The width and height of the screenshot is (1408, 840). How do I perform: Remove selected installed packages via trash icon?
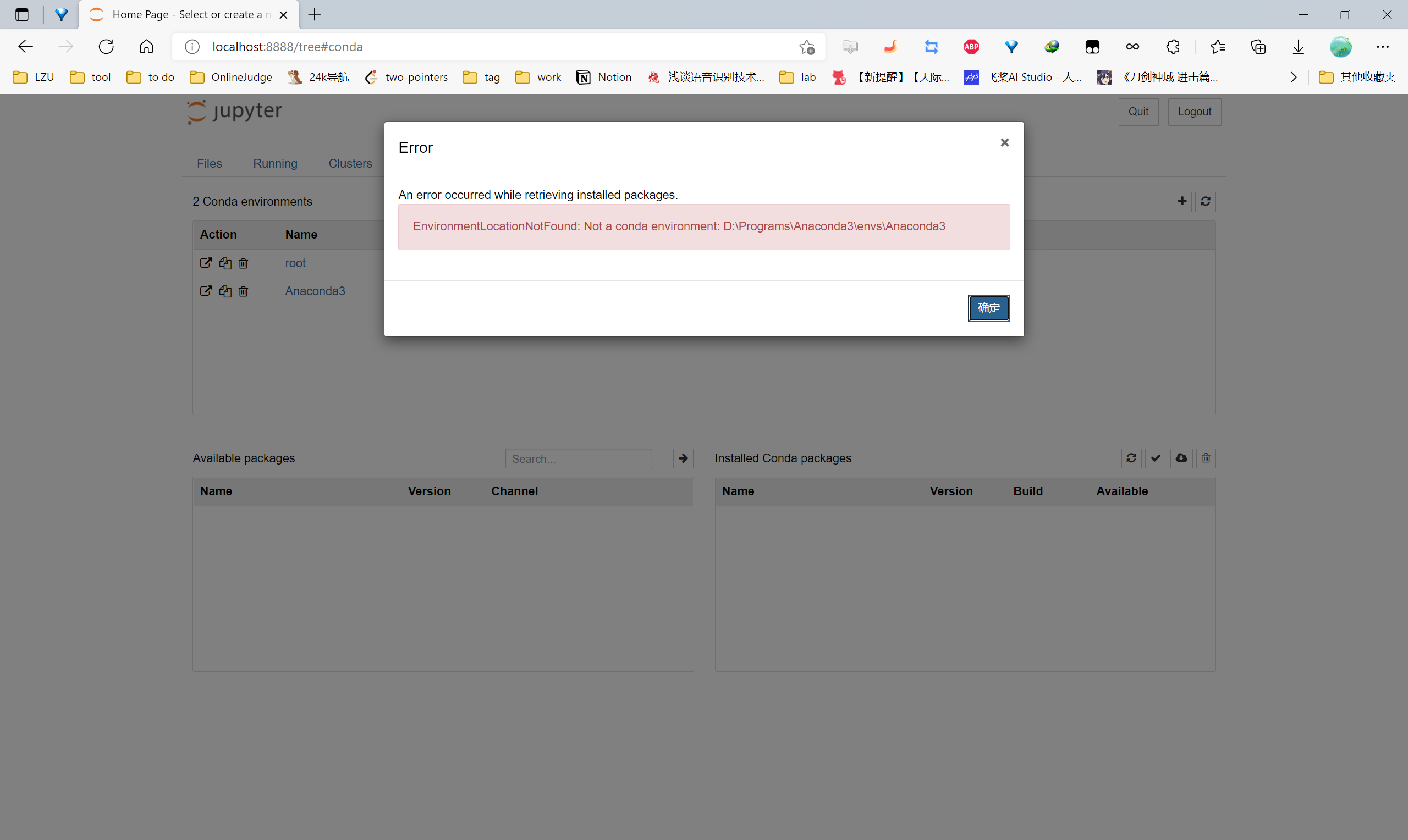point(1206,458)
